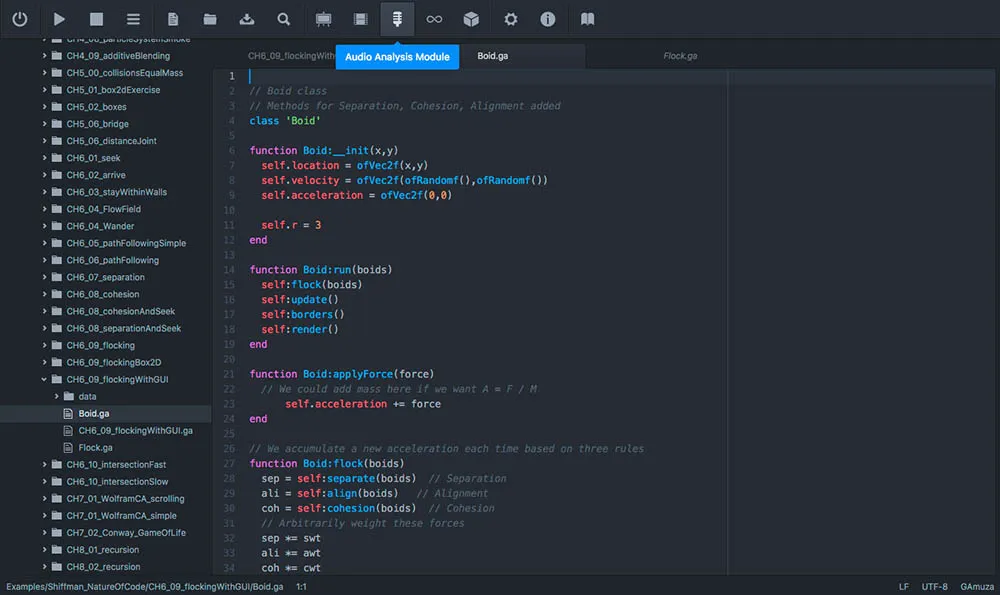Collapse the CH6_09_flockingWithGUI folder

coord(43,378)
